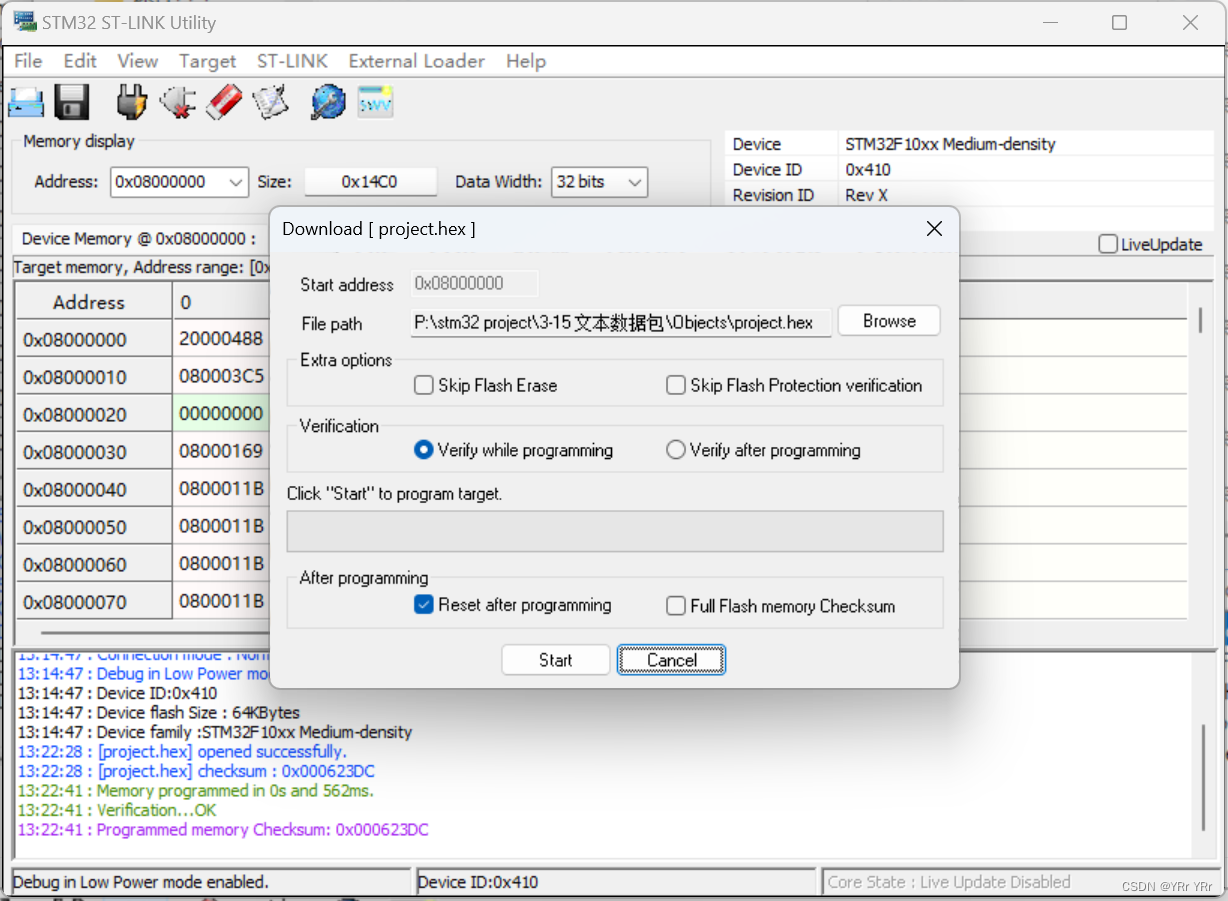This screenshot has width=1228, height=901.
Task: Click status bar Debug in Low Power mode enabled
Action: pyautogui.click(x=211, y=882)
